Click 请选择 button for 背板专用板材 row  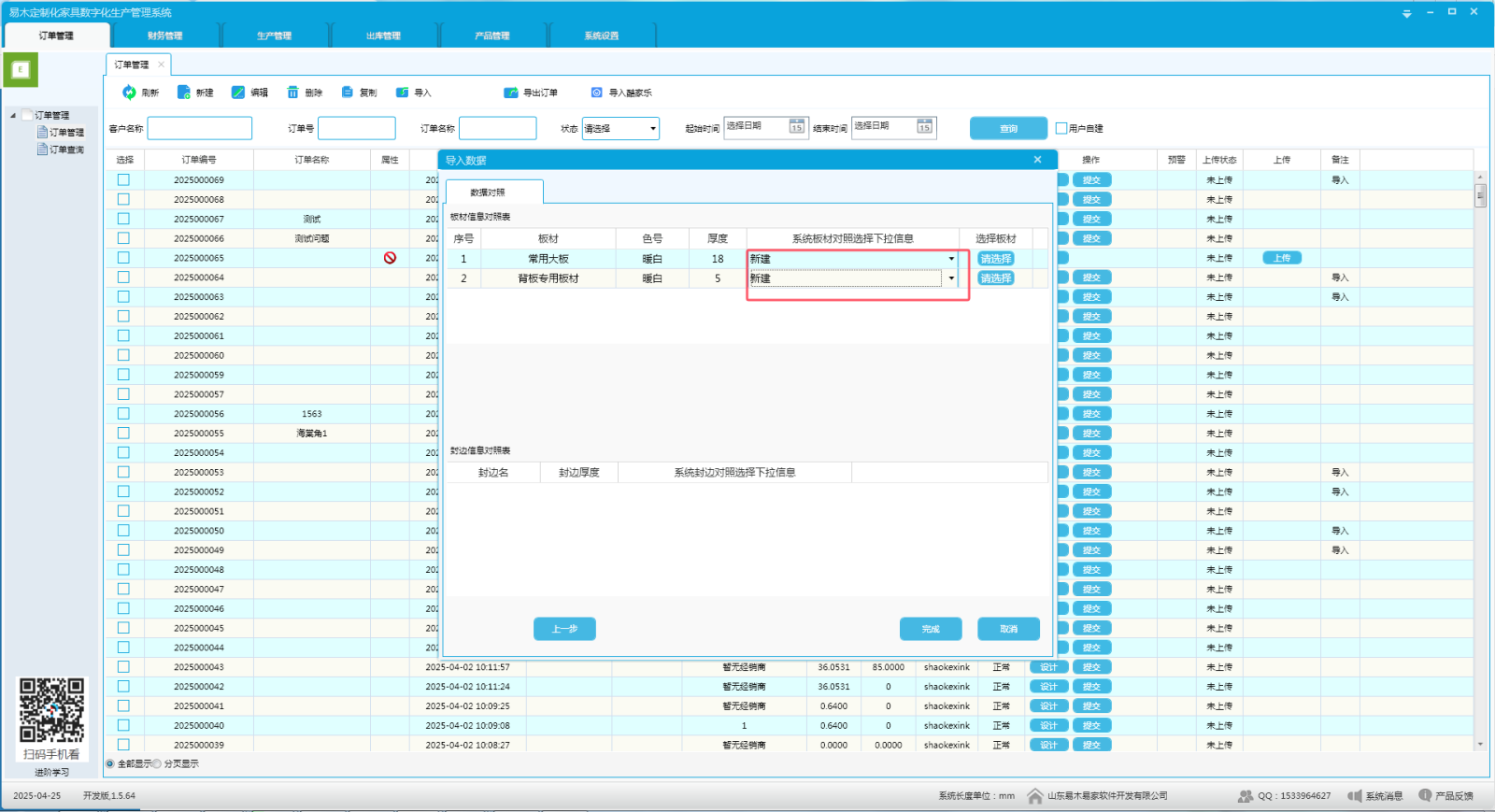[995, 278]
